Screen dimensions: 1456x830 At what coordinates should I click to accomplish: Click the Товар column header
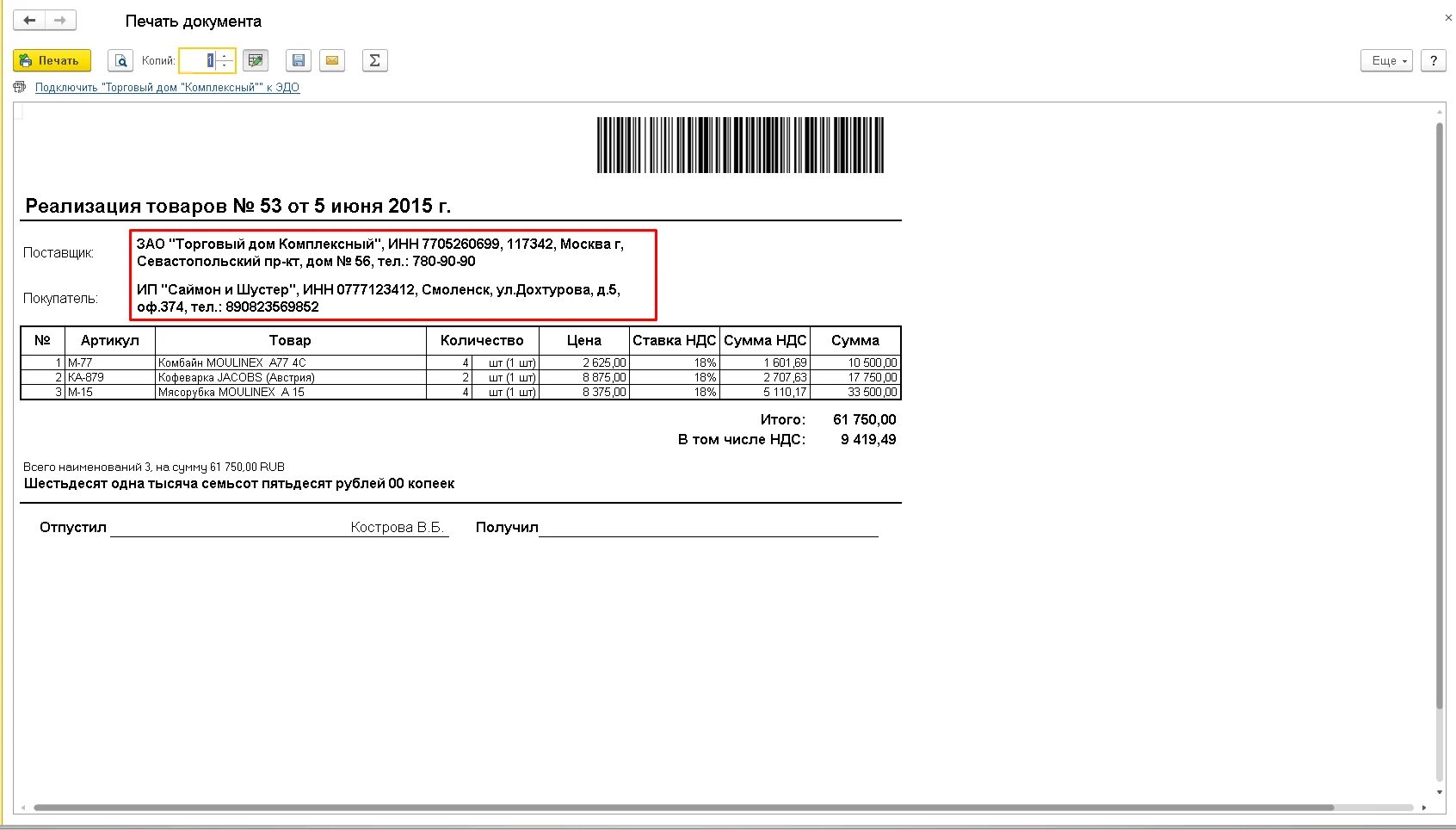(290, 340)
